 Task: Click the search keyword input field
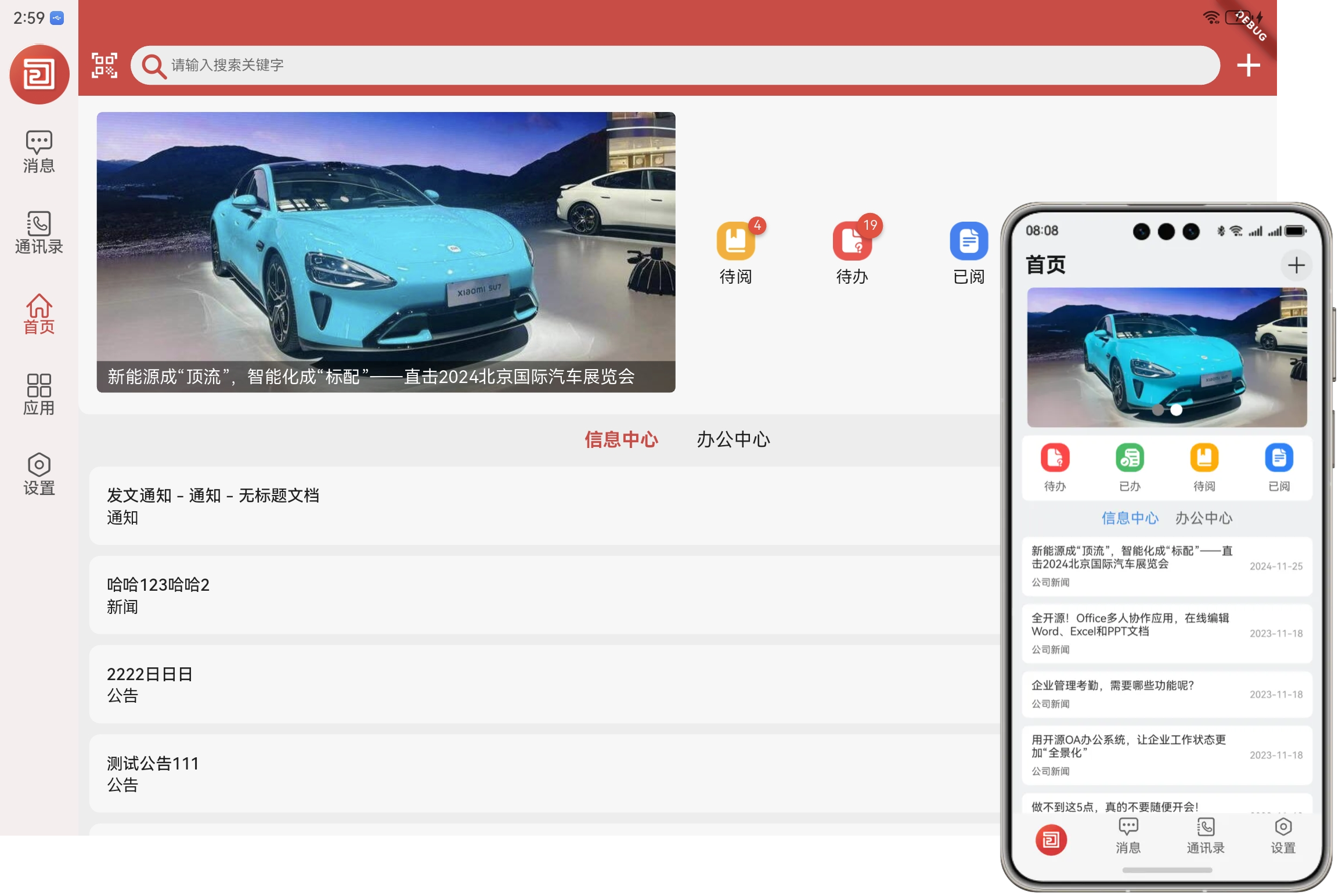pos(673,65)
